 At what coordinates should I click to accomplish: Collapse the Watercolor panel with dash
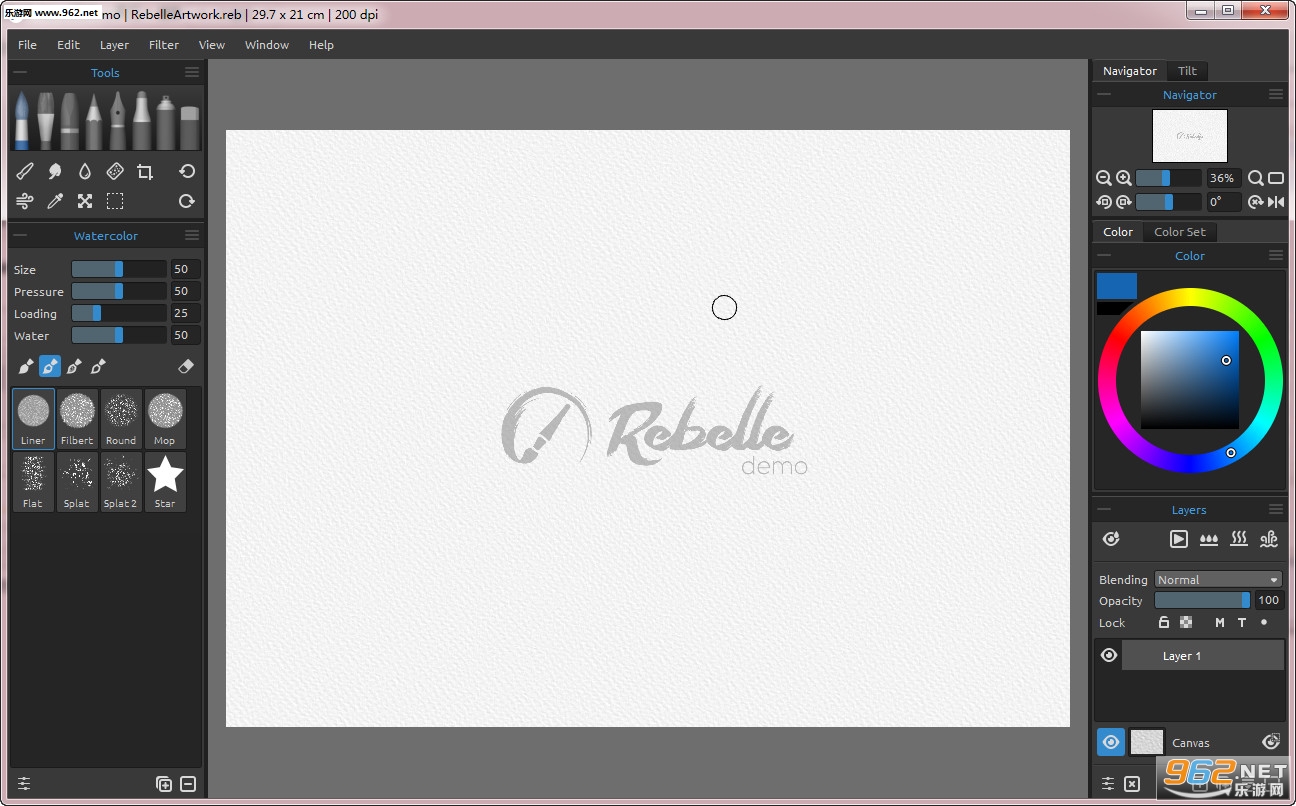pos(20,235)
